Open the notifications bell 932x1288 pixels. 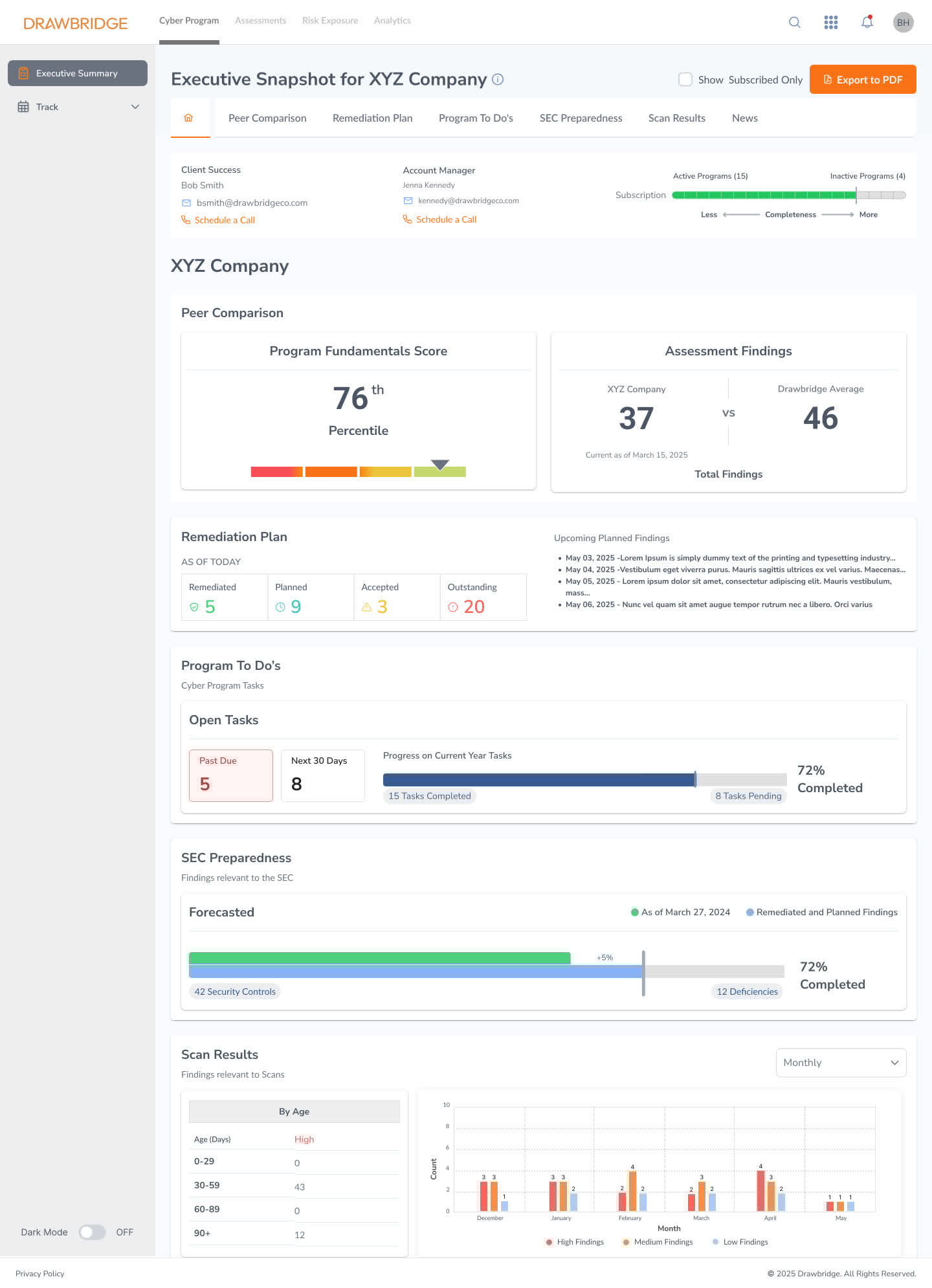(867, 23)
